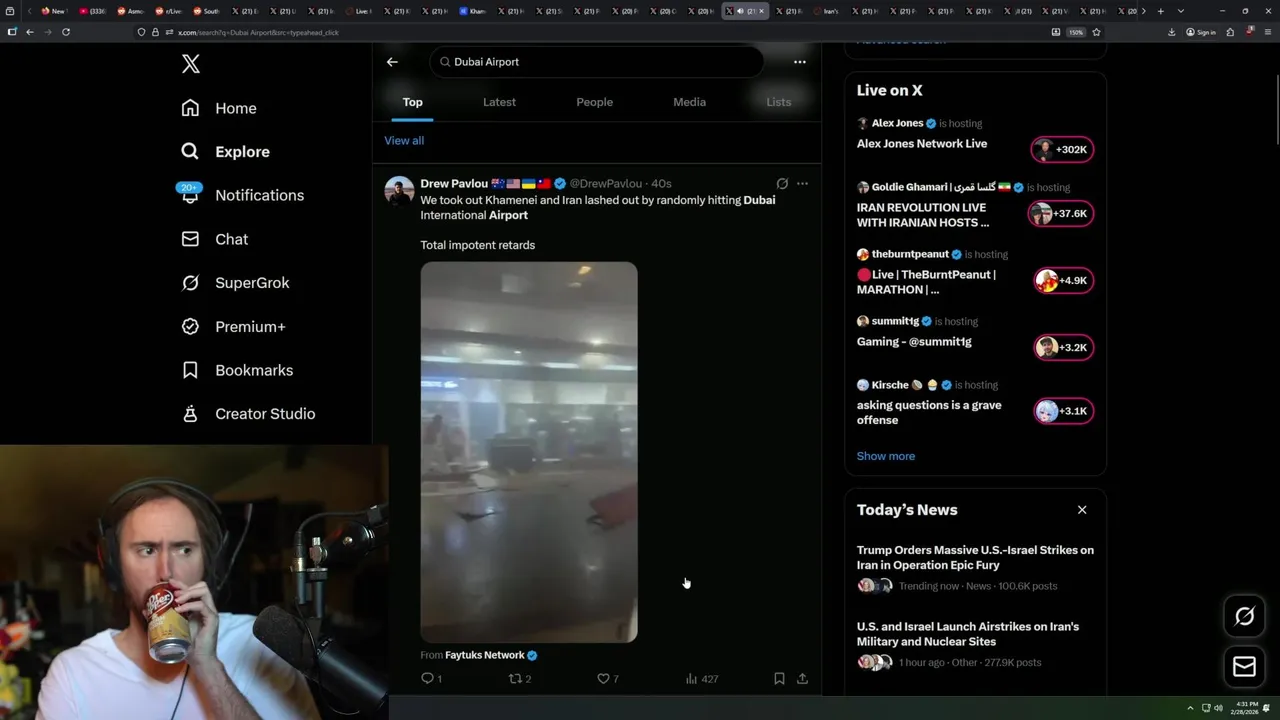Click the Premium+ verified badge icon
This screenshot has width=1280, height=720.
pos(190,327)
